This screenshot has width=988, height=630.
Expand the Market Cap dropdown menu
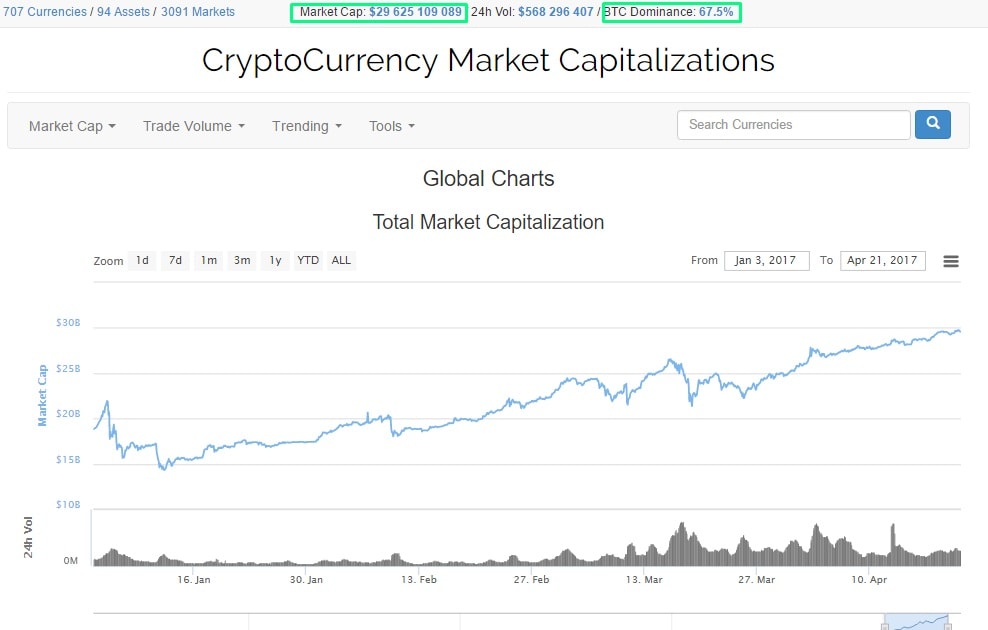pyautogui.click(x=72, y=126)
